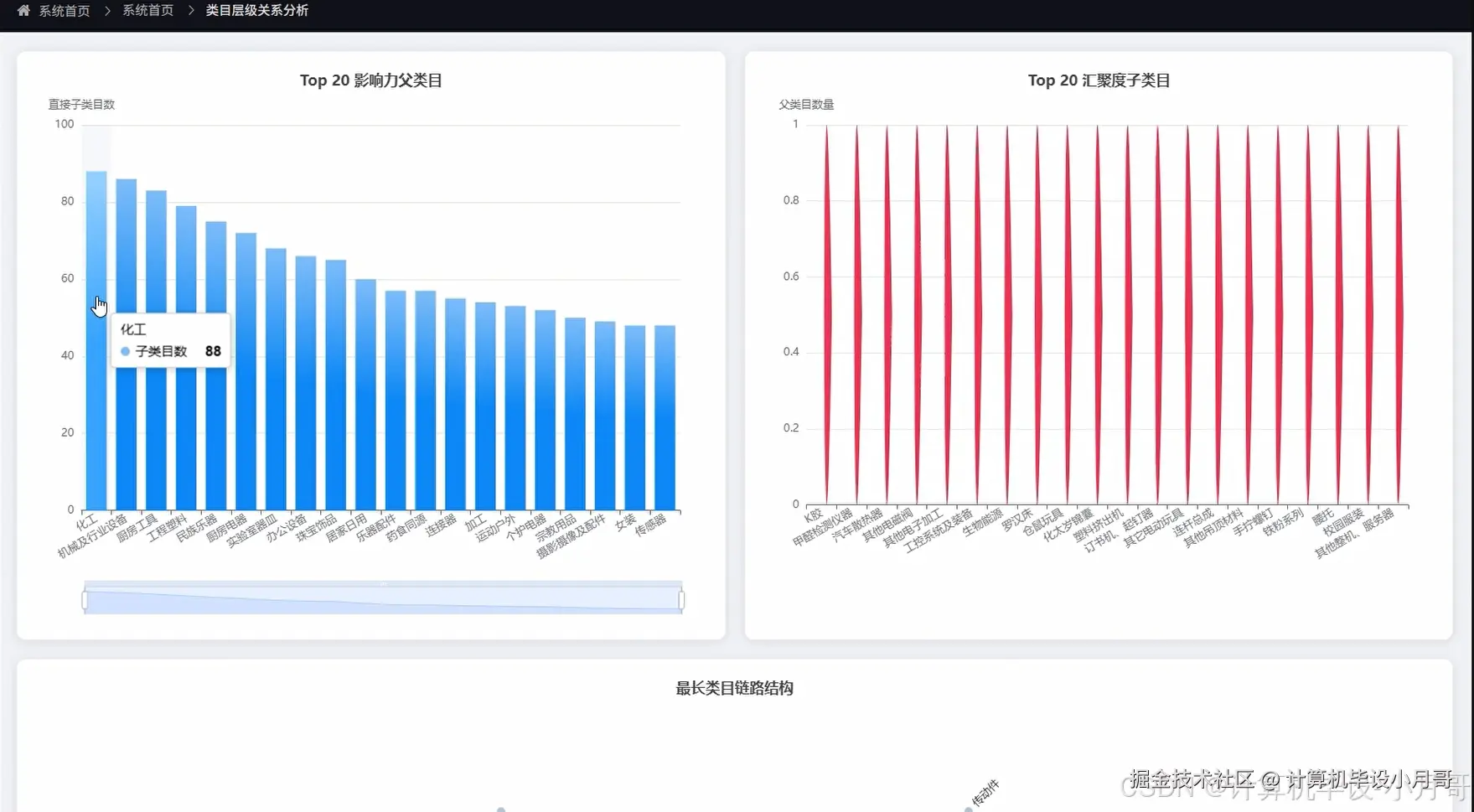This screenshot has width=1474, height=812.
Task: Click the 塑料挤出机 axis label
Action: tap(1099, 525)
